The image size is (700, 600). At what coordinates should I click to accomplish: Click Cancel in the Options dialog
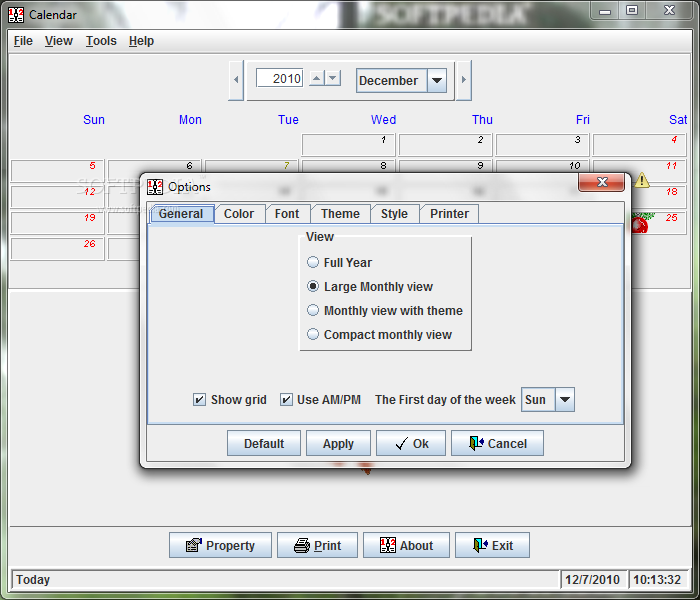coord(497,443)
